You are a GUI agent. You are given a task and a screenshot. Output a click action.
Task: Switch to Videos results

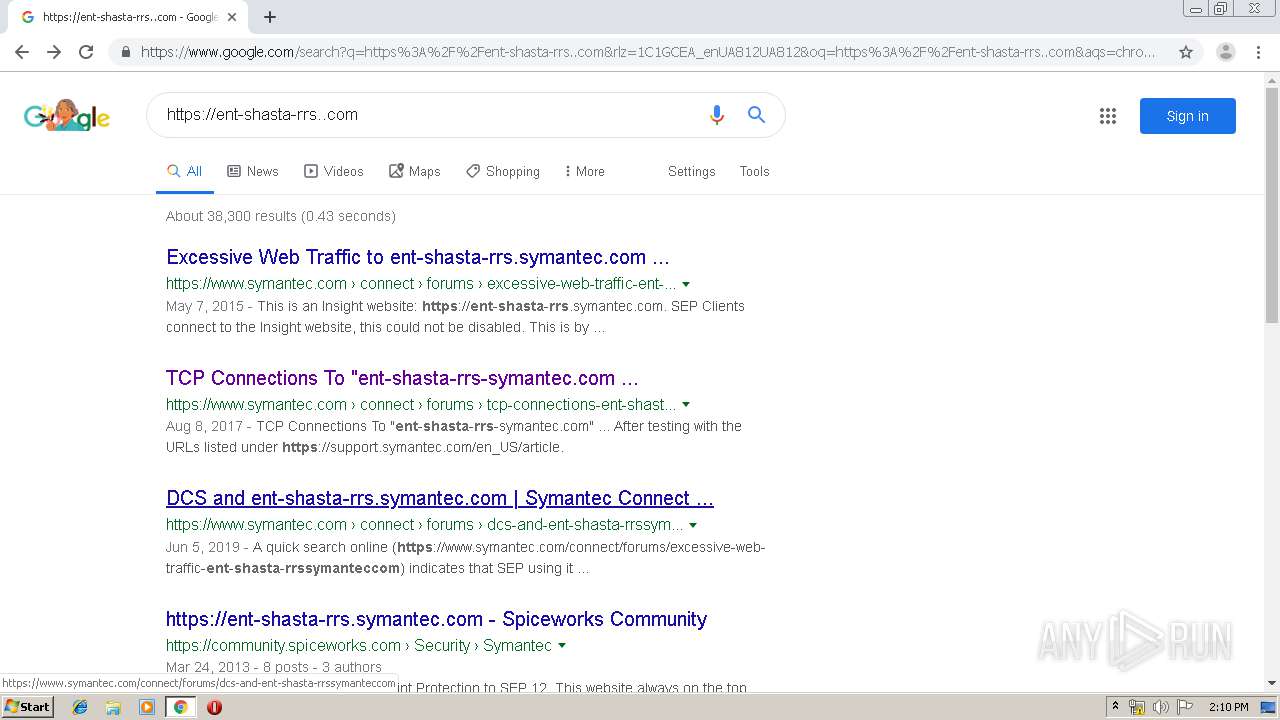pos(334,171)
